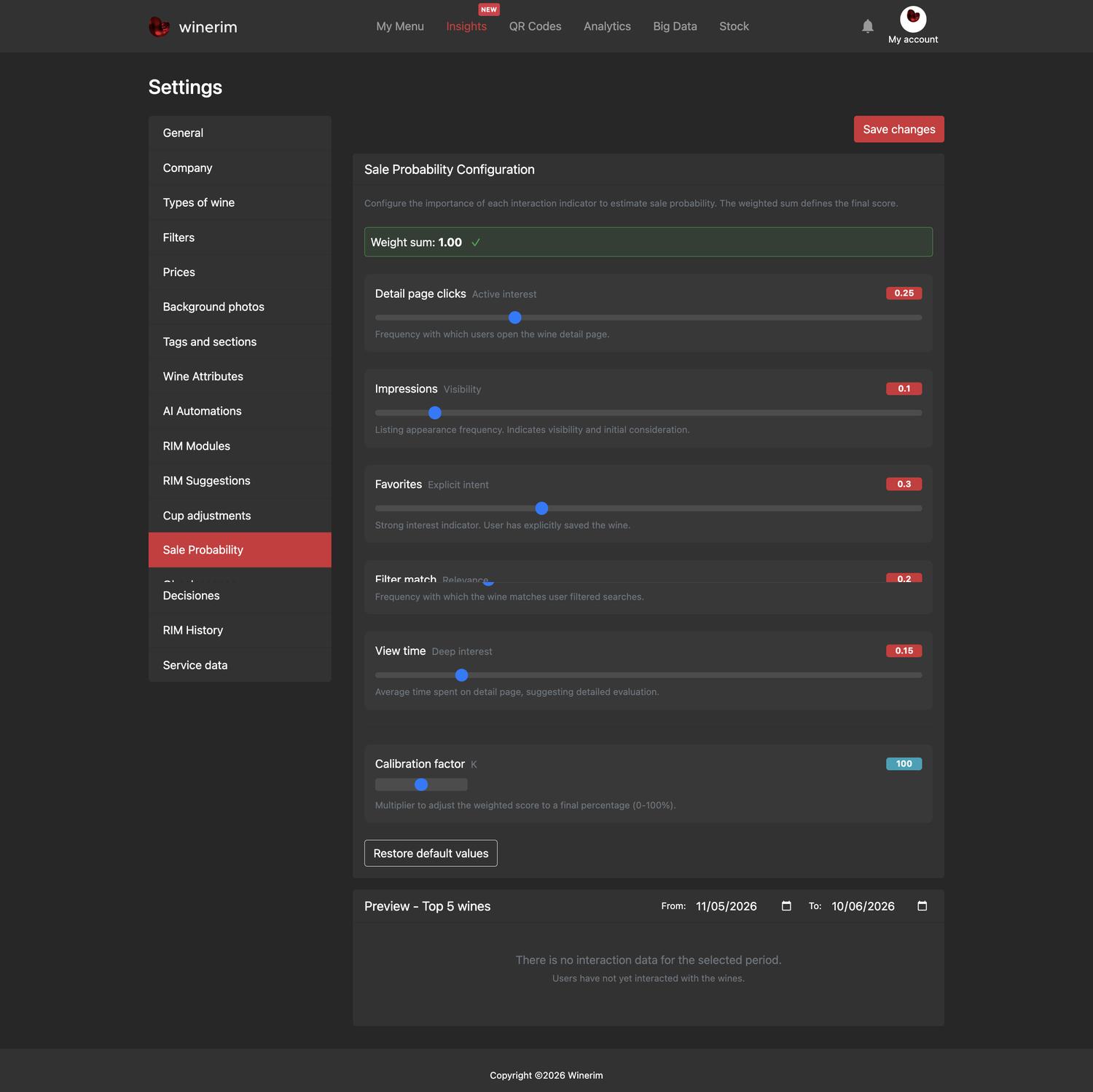Select Tags and sections

[x=240, y=342]
